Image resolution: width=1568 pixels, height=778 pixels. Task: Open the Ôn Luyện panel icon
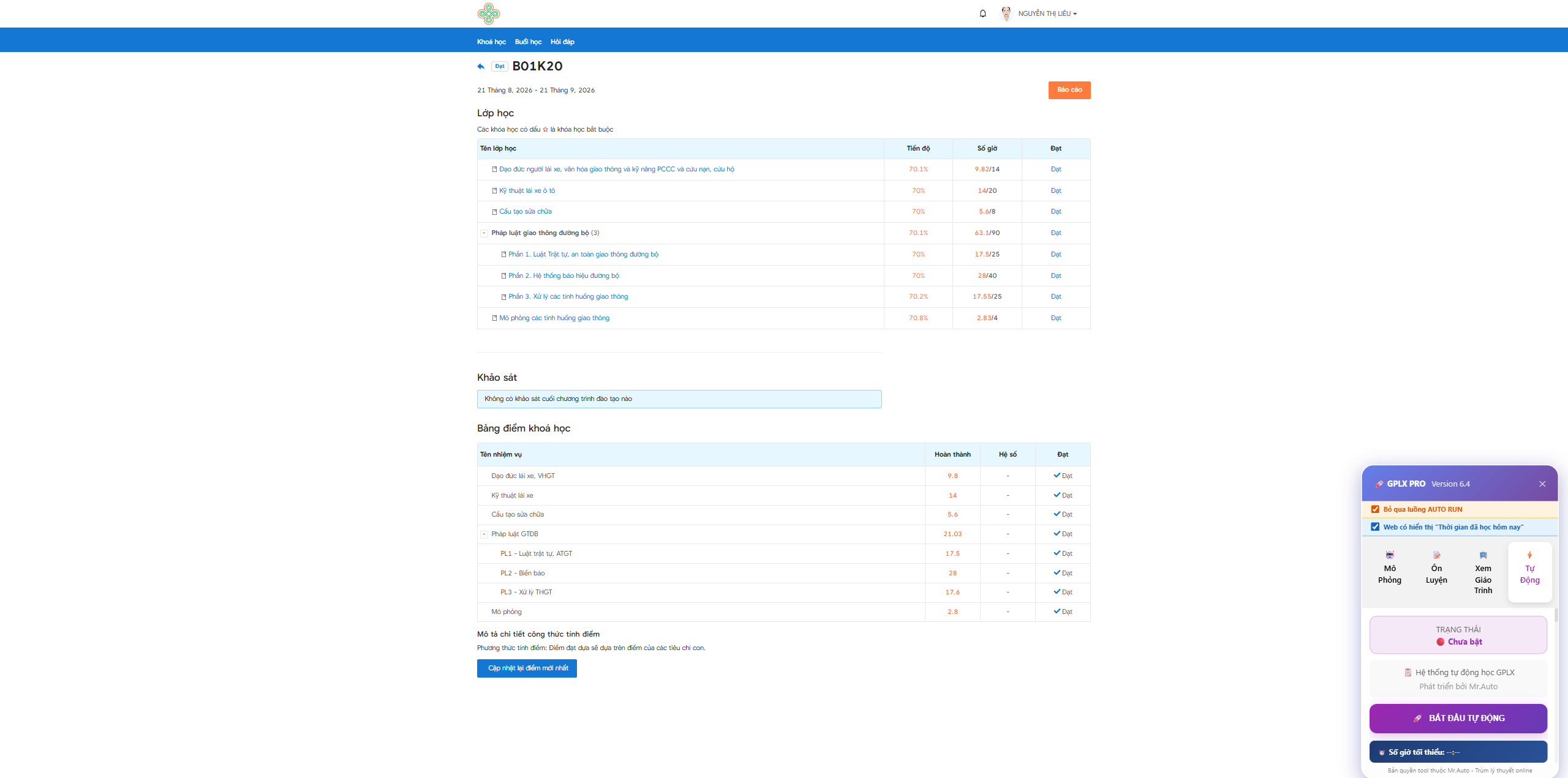point(1436,555)
